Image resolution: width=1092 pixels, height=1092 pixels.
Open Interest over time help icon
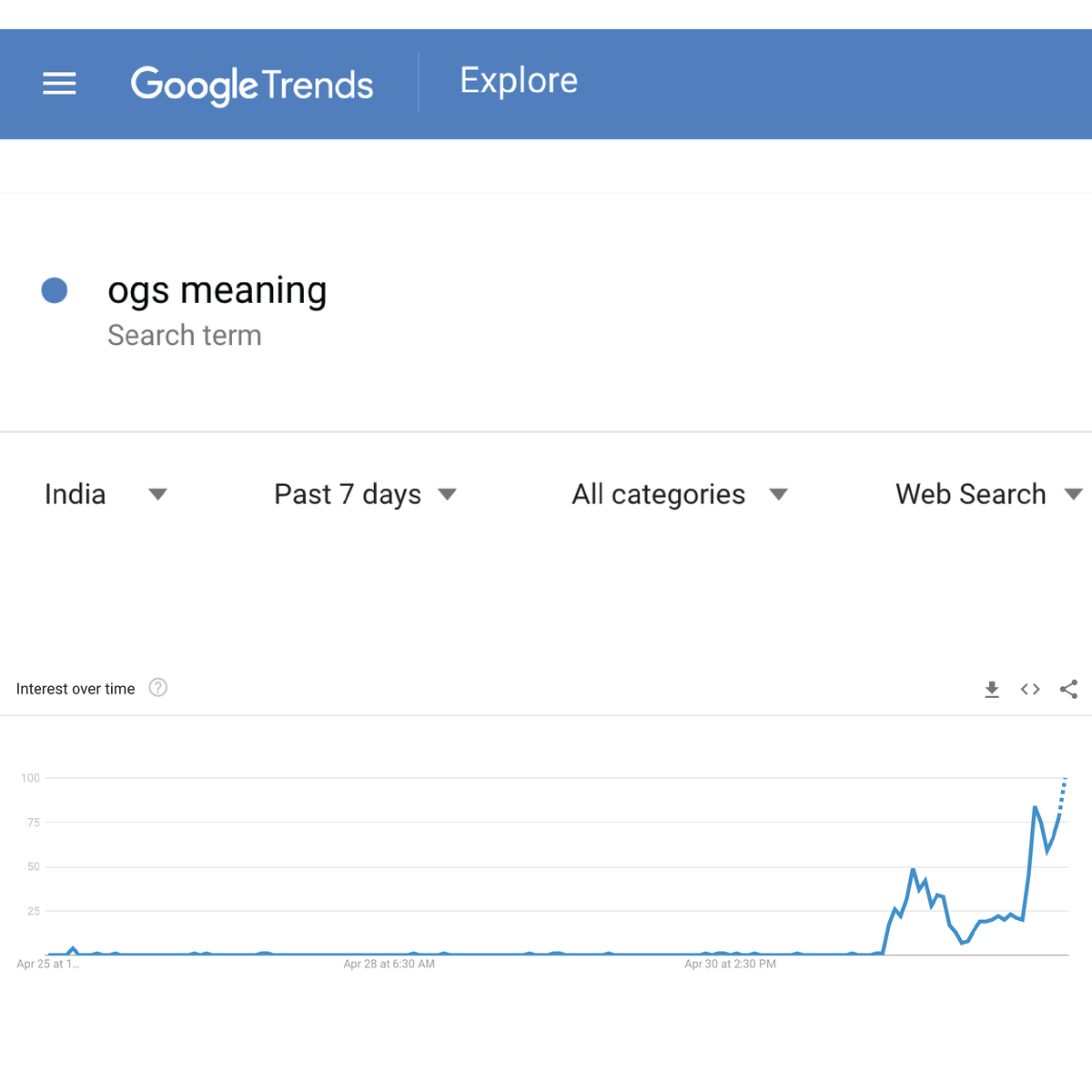[x=158, y=688]
